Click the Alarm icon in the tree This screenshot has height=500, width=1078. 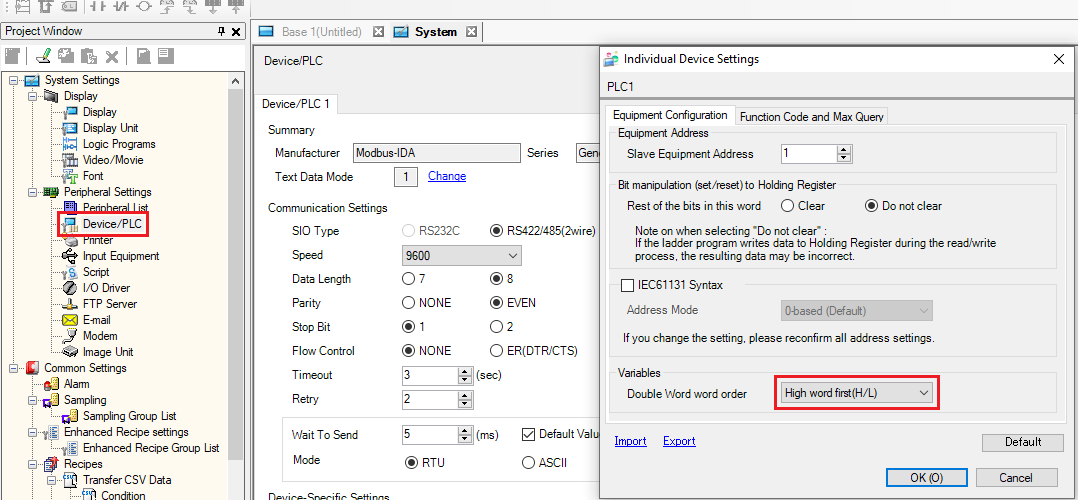tap(52, 384)
